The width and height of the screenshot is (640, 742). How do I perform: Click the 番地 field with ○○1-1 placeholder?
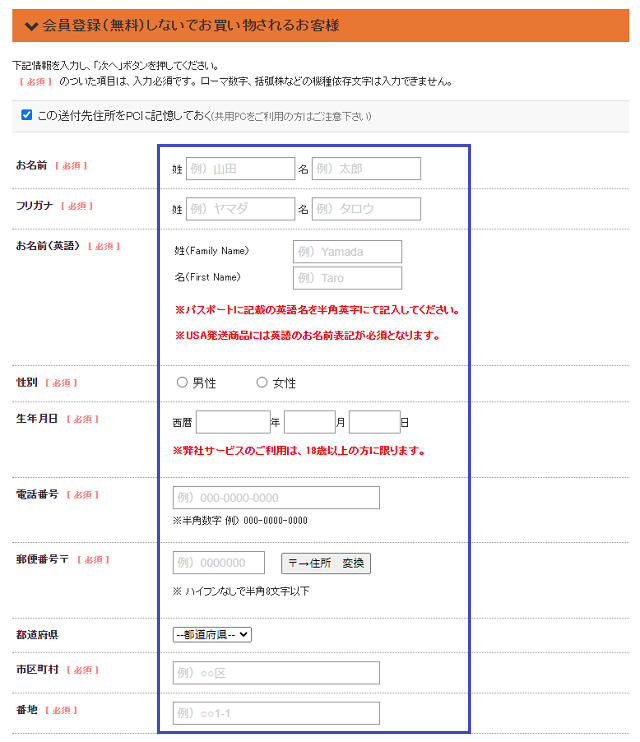coord(276,713)
